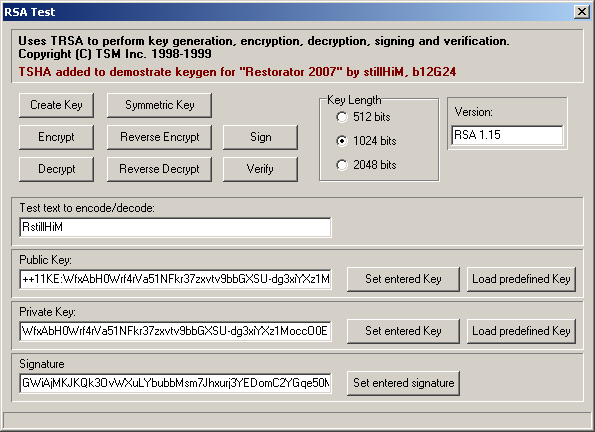Close the RSA Test window
The image size is (595, 432).
[582, 12]
